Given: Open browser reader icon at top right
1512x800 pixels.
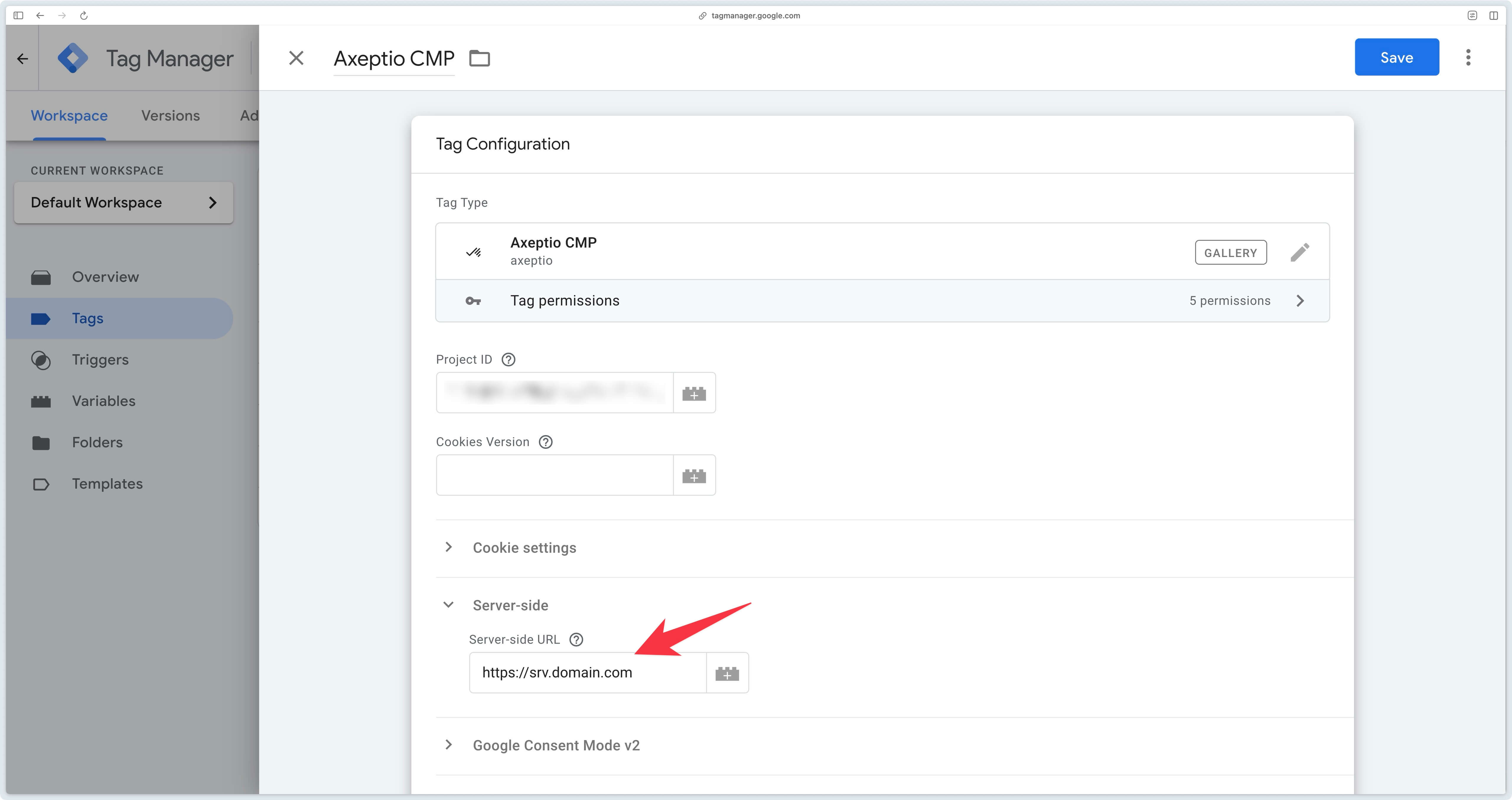Looking at the screenshot, I should pyautogui.click(x=1472, y=15).
